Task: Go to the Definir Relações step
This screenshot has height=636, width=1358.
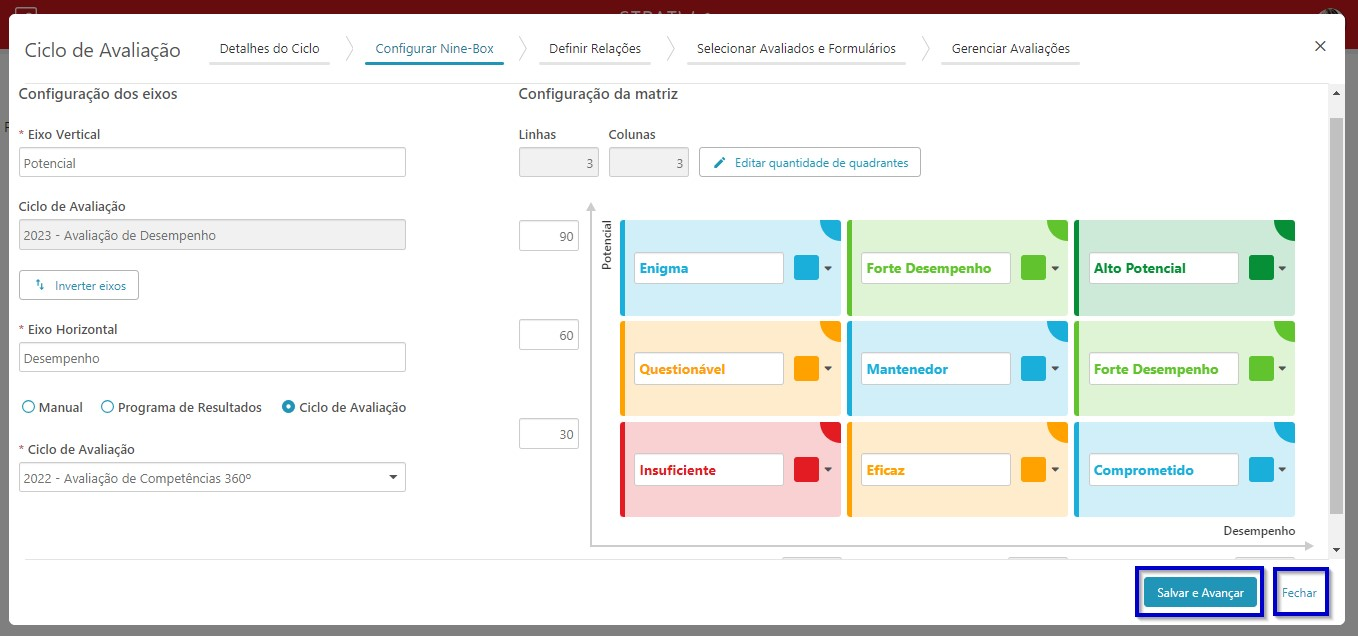Action: (x=595, y=48)
